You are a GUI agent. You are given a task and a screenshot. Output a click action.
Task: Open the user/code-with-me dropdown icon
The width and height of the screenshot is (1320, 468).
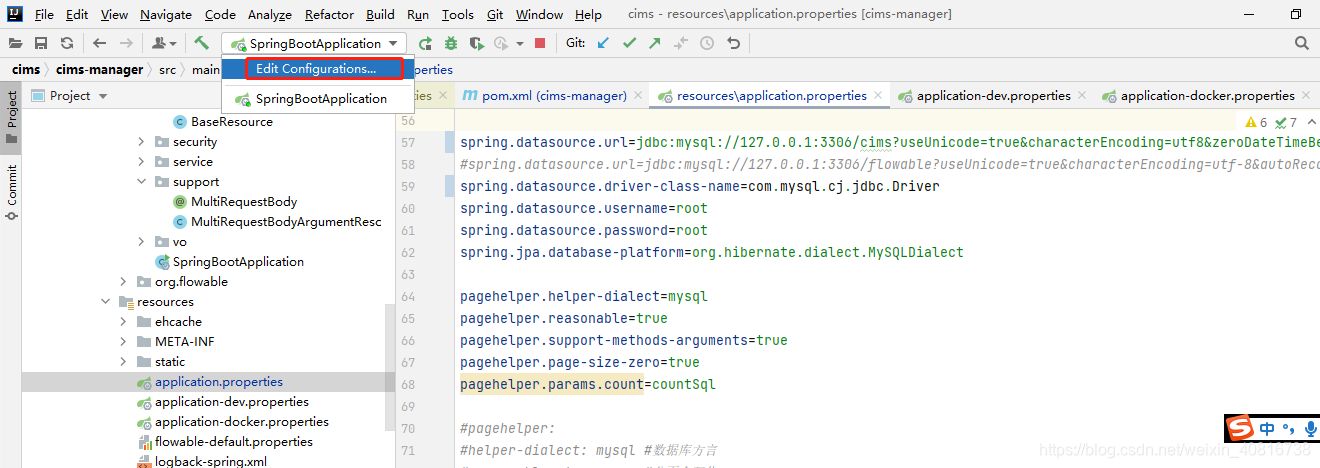pos(164,43)
